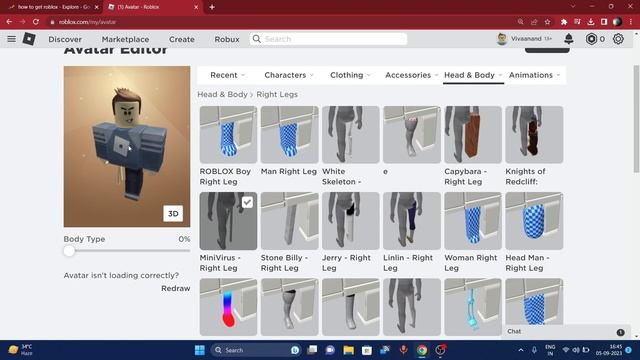Select the ROBLOX Boy Right Leg label
The width and height of the screenshot is (640, 360).
pos(225,176)
